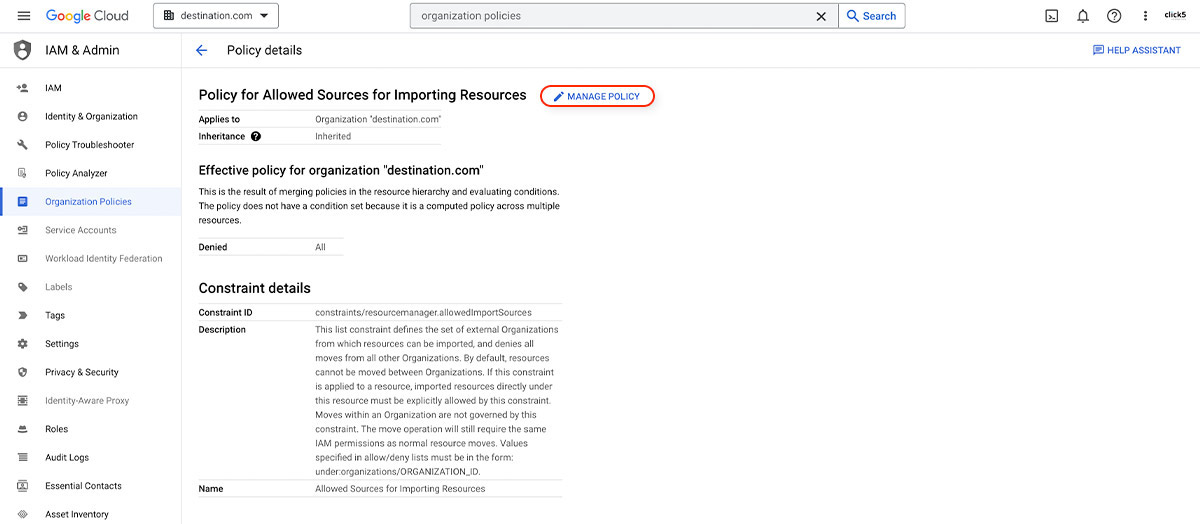Click the Inheritance help tooltip icon
The width and height of the screenshot is (1200, 524).
(x=256, y=136)
